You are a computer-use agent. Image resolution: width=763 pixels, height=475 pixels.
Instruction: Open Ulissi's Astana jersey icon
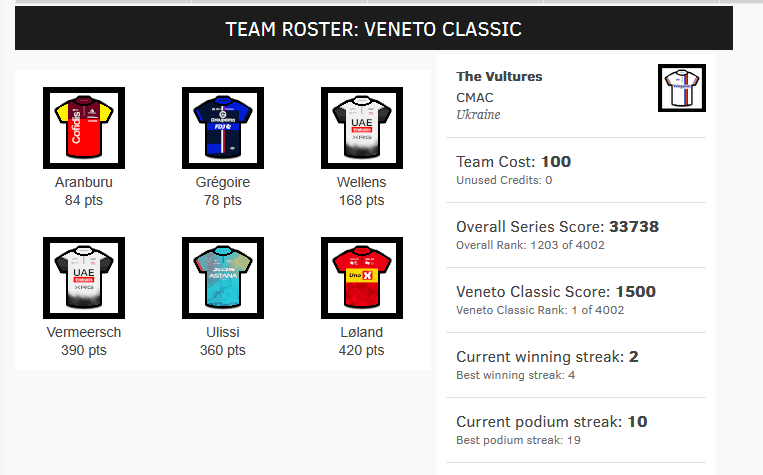point(222,278)
